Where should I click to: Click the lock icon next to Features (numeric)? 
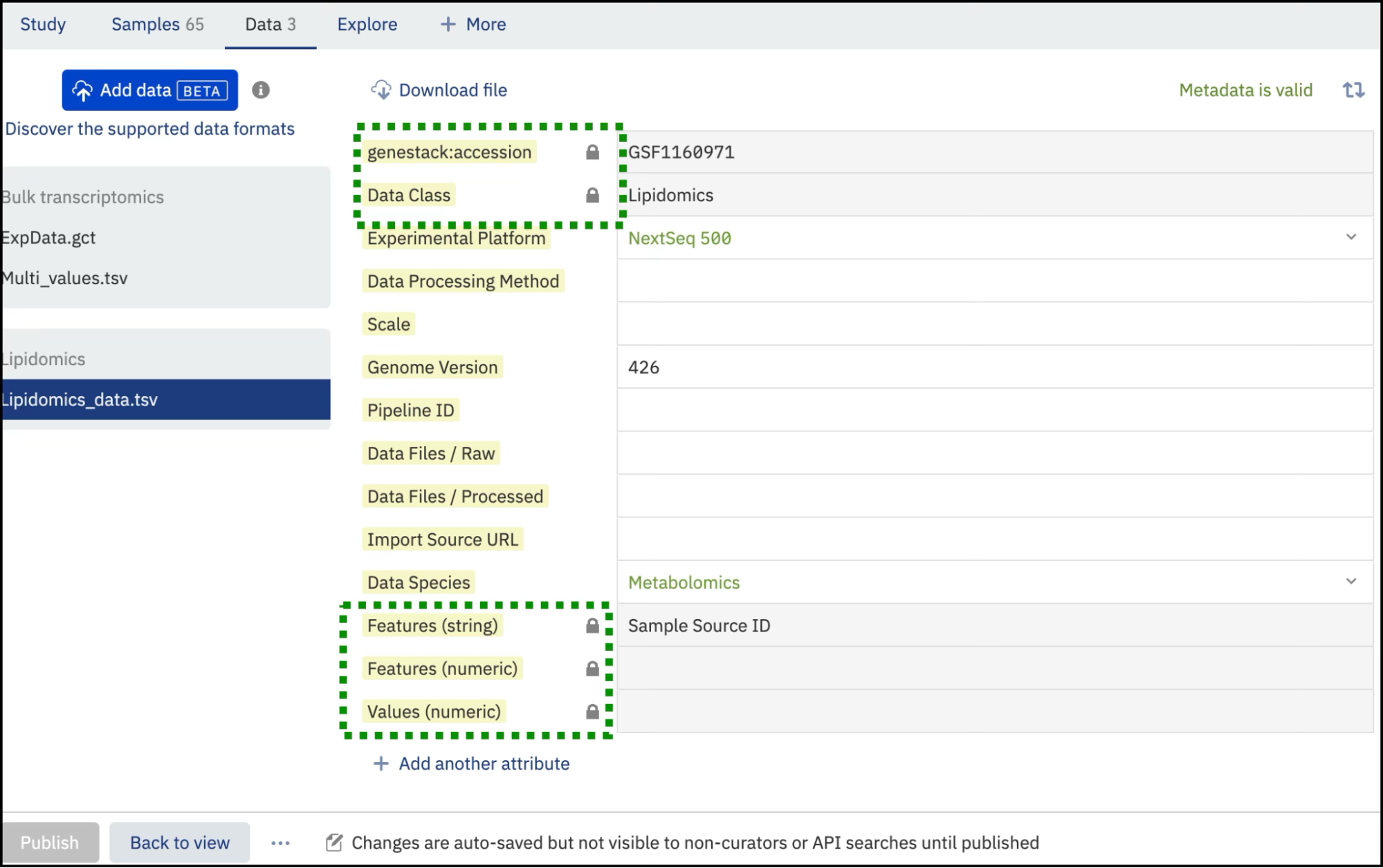(x=592, y=669)
